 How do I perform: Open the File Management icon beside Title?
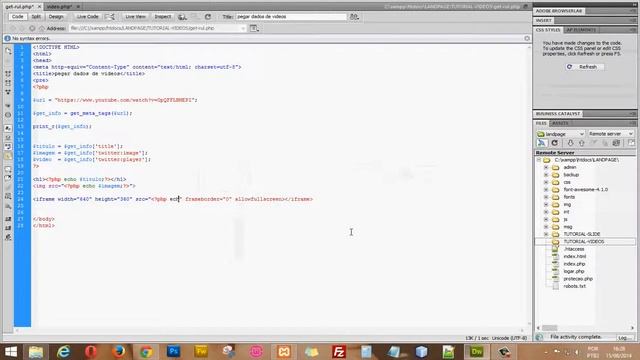tap(354, 17)
